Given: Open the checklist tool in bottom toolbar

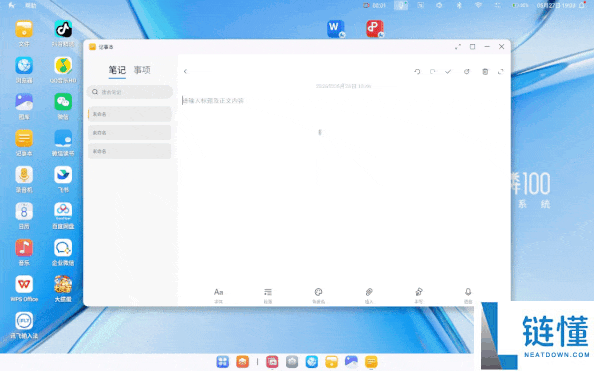Looking at the screenshot, I should click(x=268, y=295).
